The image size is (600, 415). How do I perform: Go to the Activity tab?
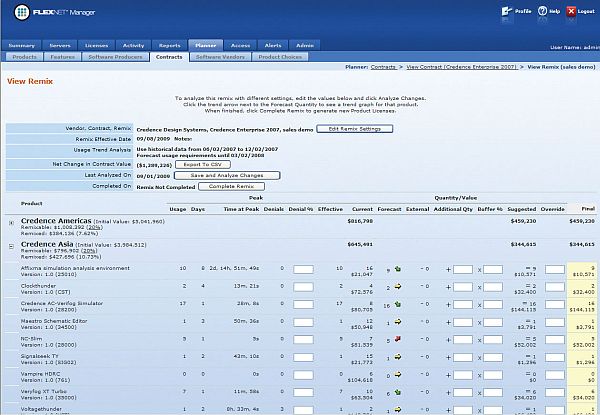[133, 46]
